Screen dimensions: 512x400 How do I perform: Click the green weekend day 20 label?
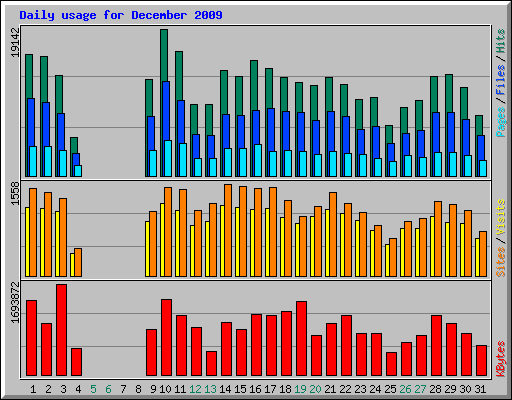pyautogui.click(x=315, y=389)
